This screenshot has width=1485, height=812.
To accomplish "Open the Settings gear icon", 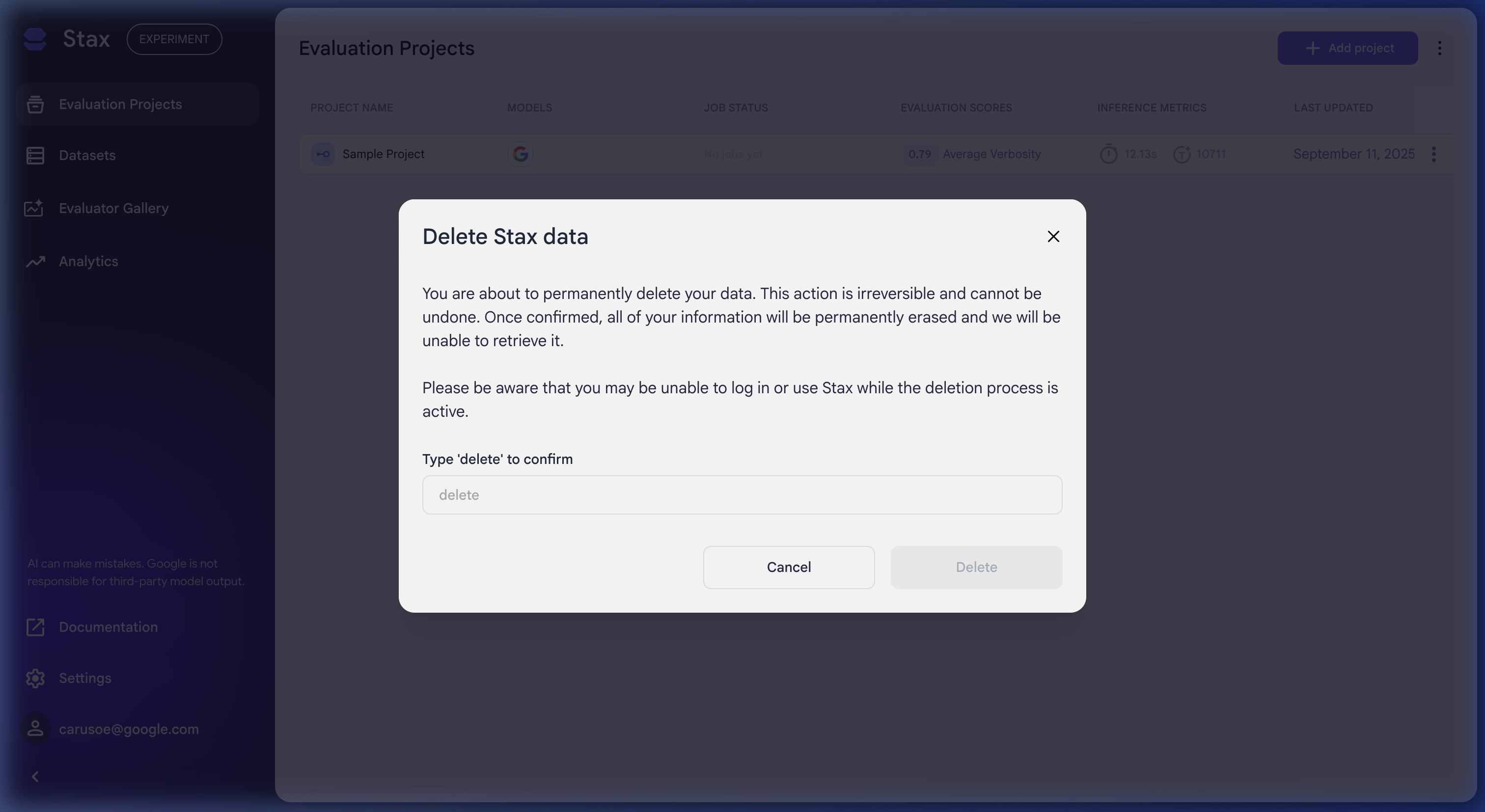I will (x=35, y=677).
